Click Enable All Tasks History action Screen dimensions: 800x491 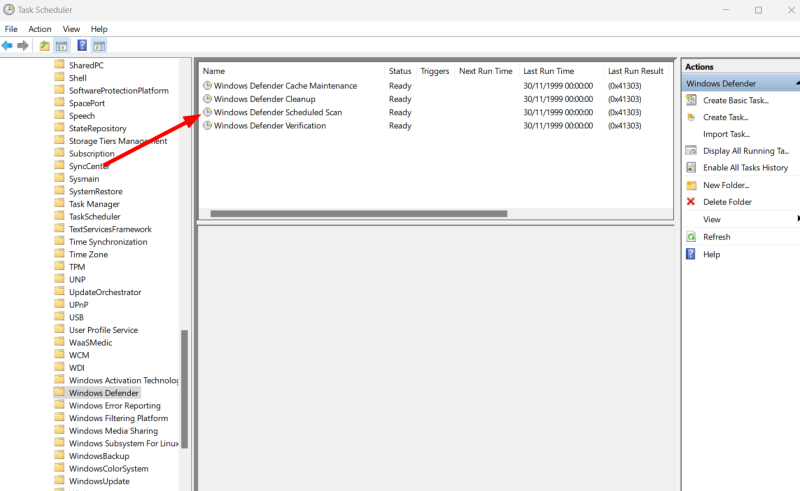tap(745, 168)
